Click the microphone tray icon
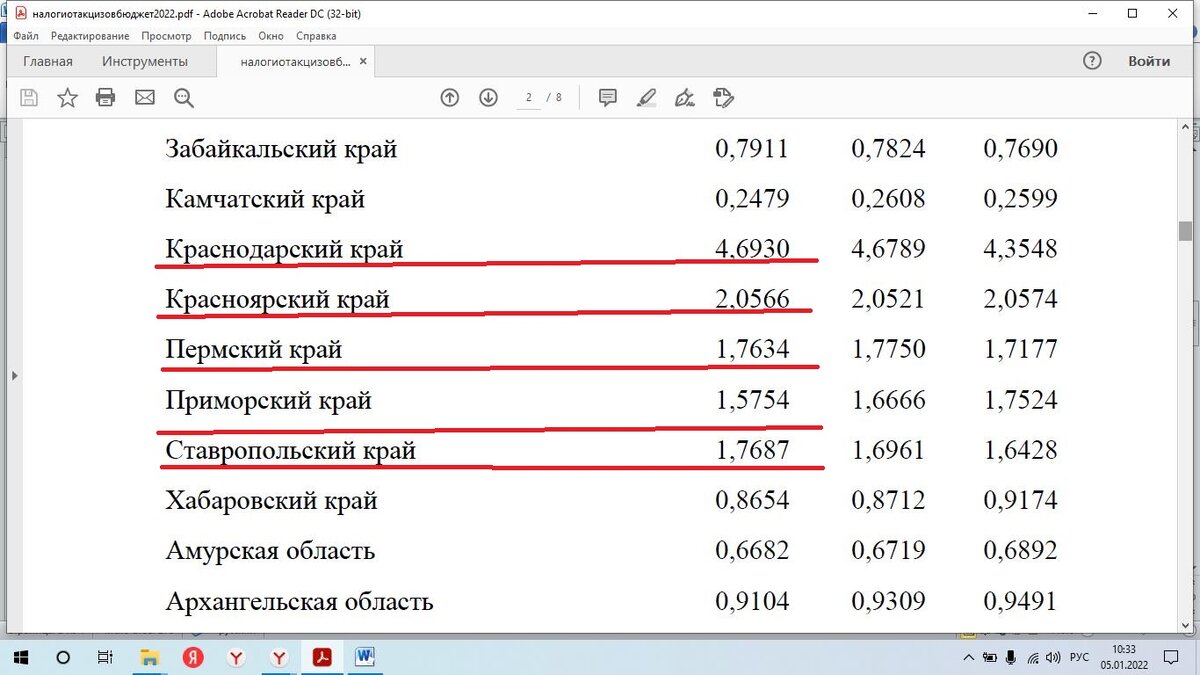This screenshot has height=675, width=1200. pos(1011,658)
